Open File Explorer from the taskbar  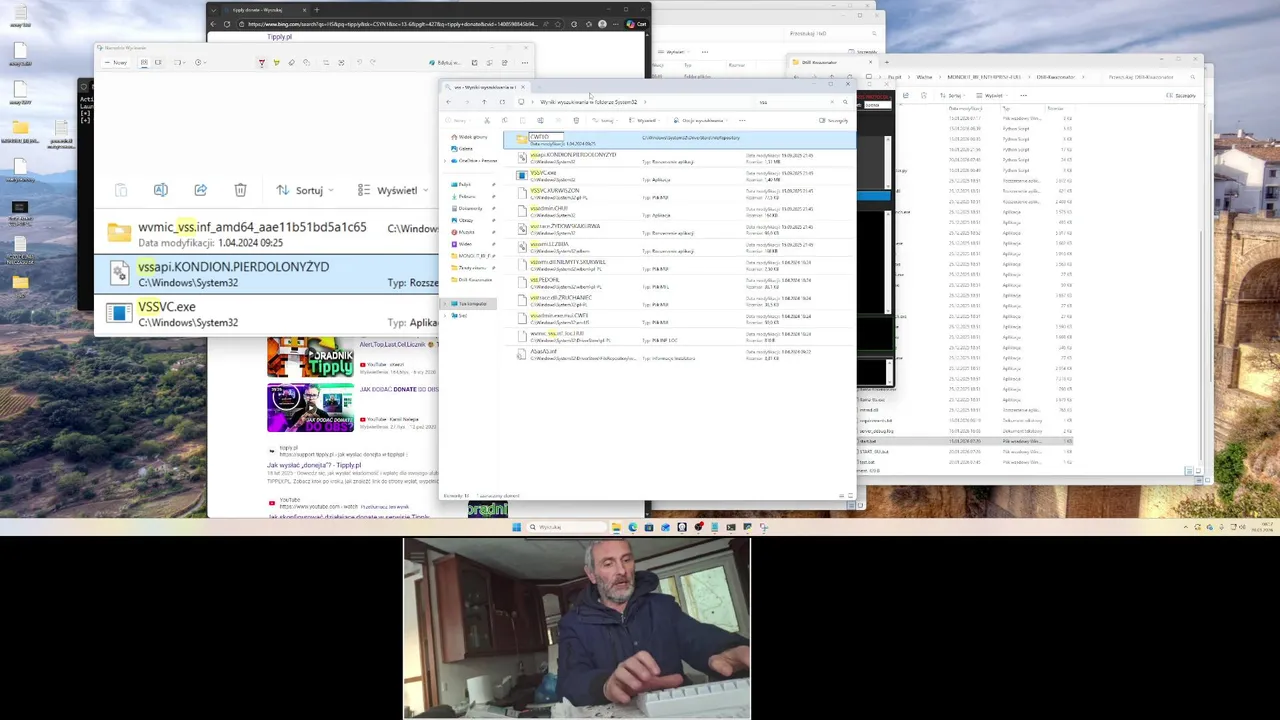click(x=616, y=527)
